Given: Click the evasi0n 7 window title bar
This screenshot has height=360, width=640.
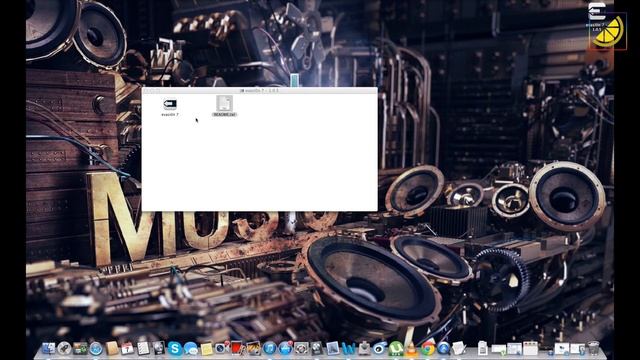Looking at the screenshot, I should click(259, 90).
